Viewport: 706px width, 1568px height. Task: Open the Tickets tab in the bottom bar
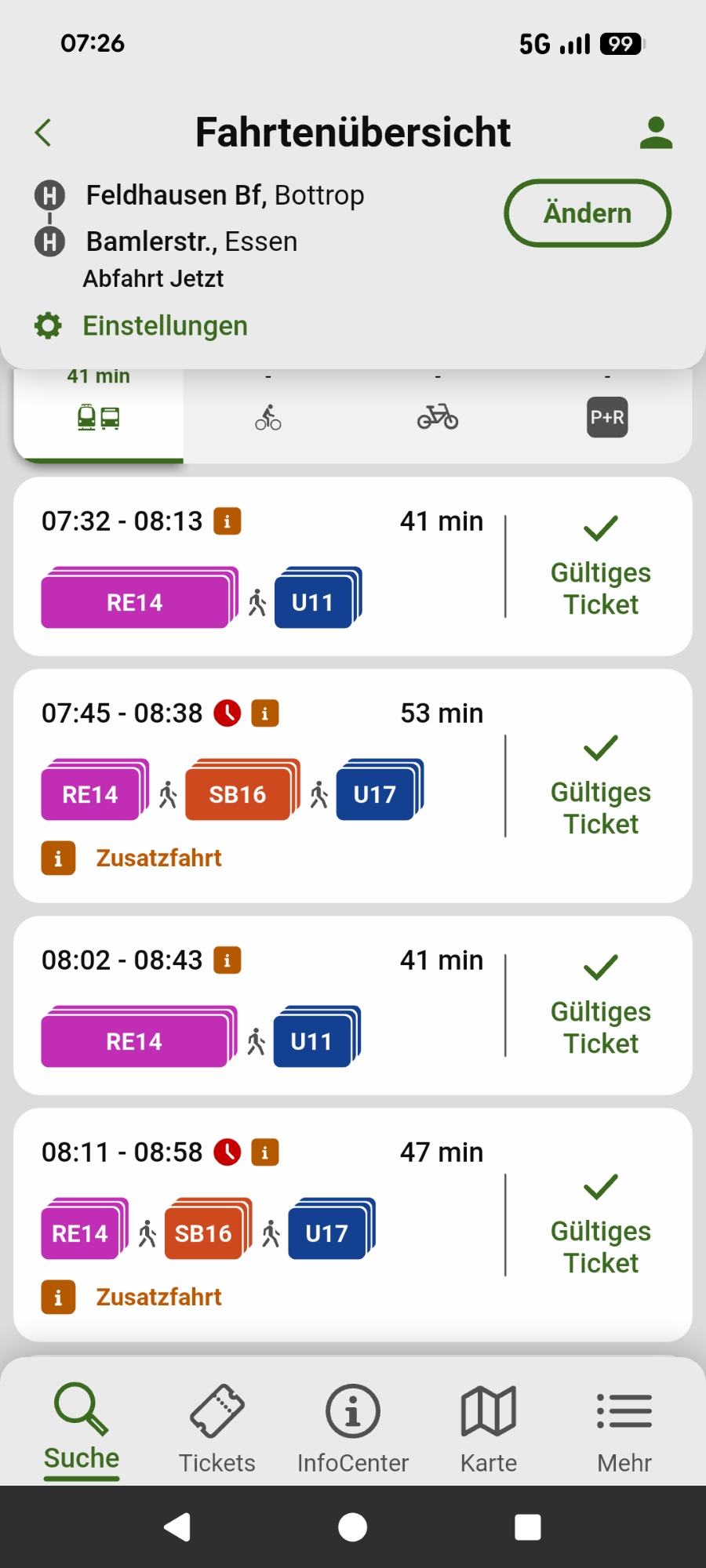pyautogui.click(x=217, y=1428)
